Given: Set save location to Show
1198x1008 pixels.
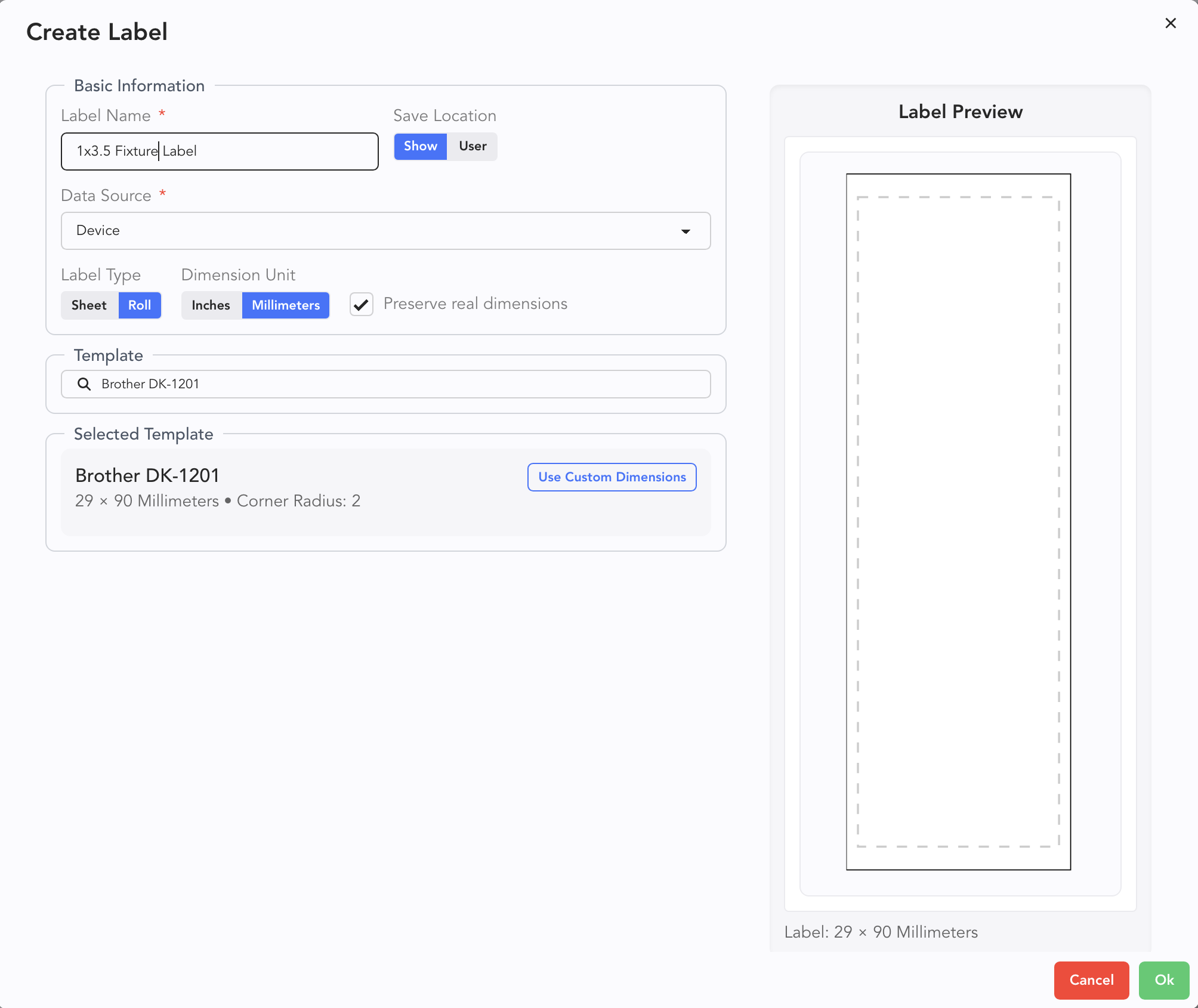Looking at the screenshot, I should [420, 146].
